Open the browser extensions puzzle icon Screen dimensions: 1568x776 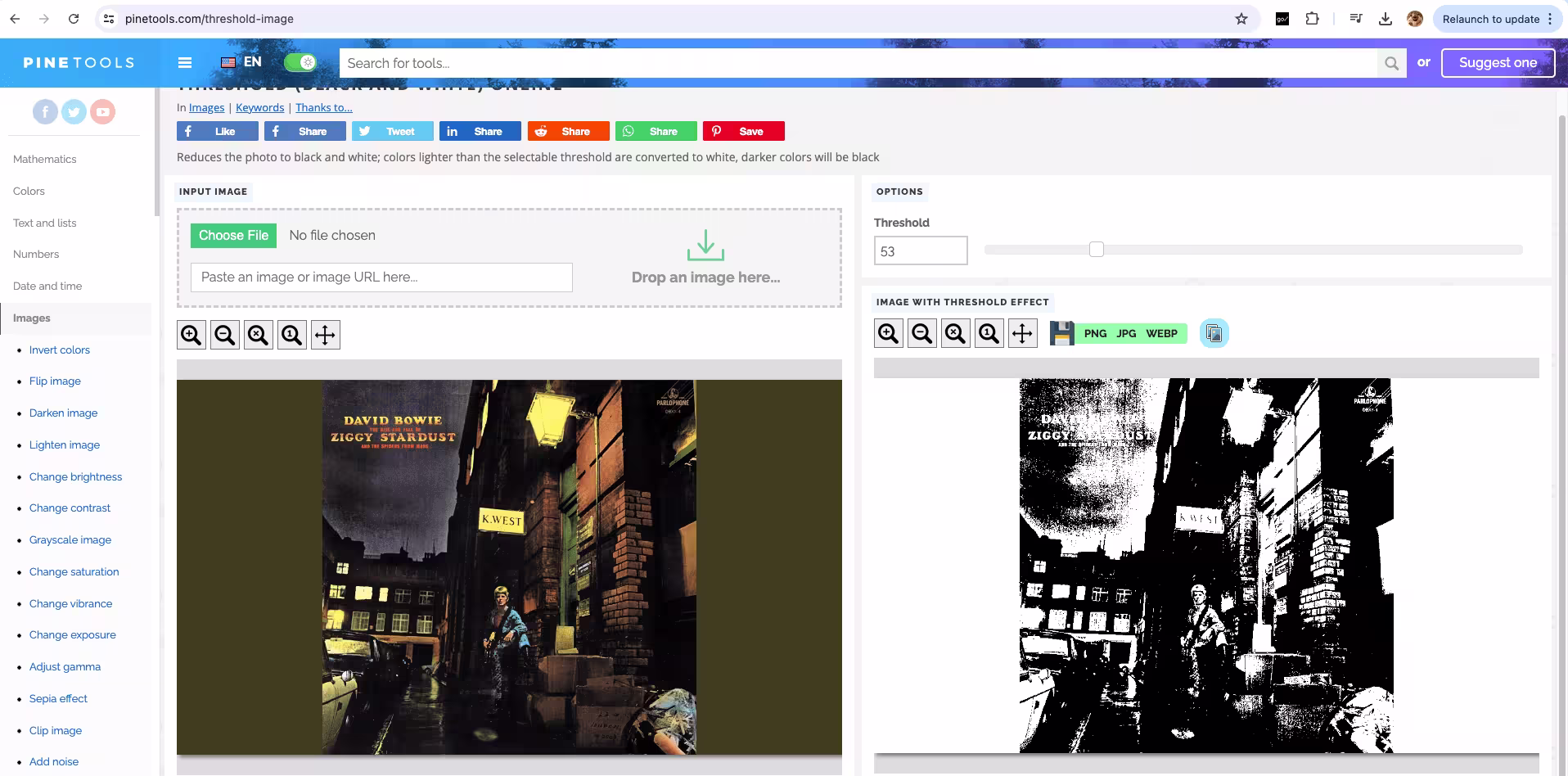click(1312, 19)
